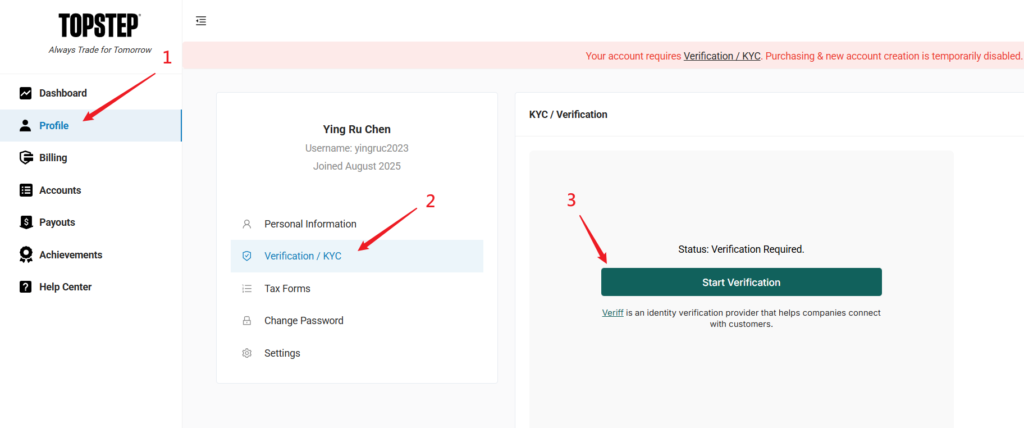Click the Dashboard chart icon in sidebar
The width and height of the screenshot is (1024, 428).
[26, 93]
